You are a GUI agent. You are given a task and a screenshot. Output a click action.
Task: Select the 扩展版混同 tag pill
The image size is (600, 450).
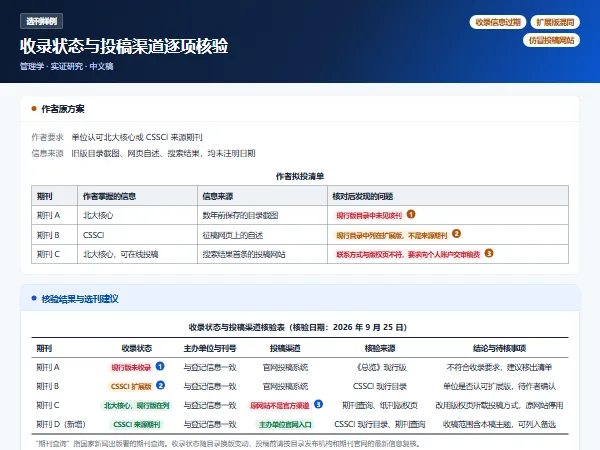(x=555, y=22)
